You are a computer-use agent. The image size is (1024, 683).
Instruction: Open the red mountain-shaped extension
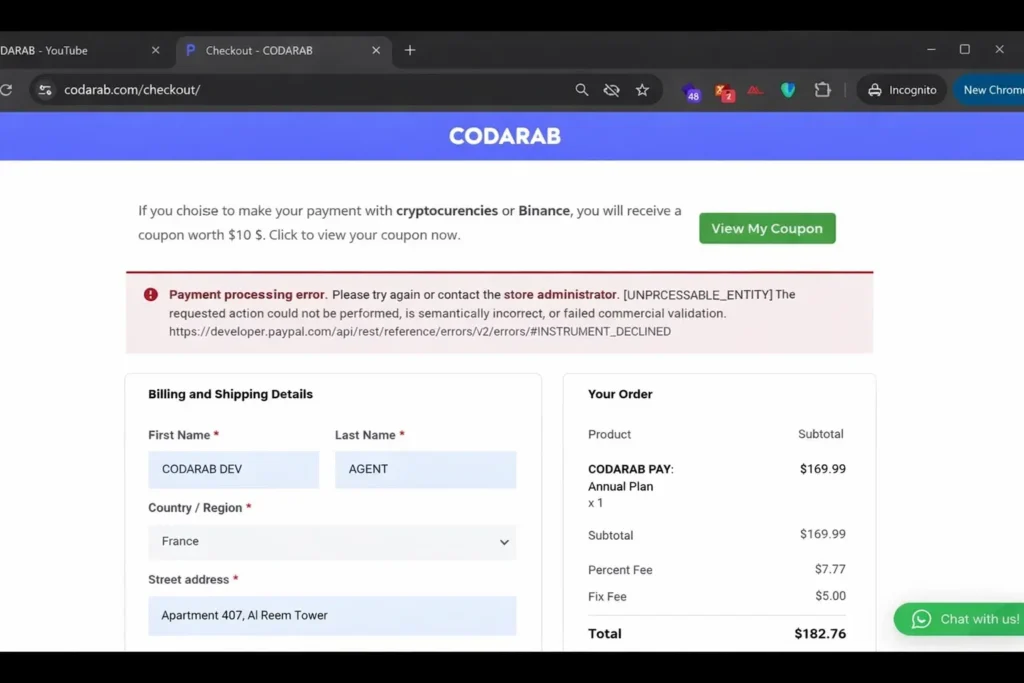point(755,90)
